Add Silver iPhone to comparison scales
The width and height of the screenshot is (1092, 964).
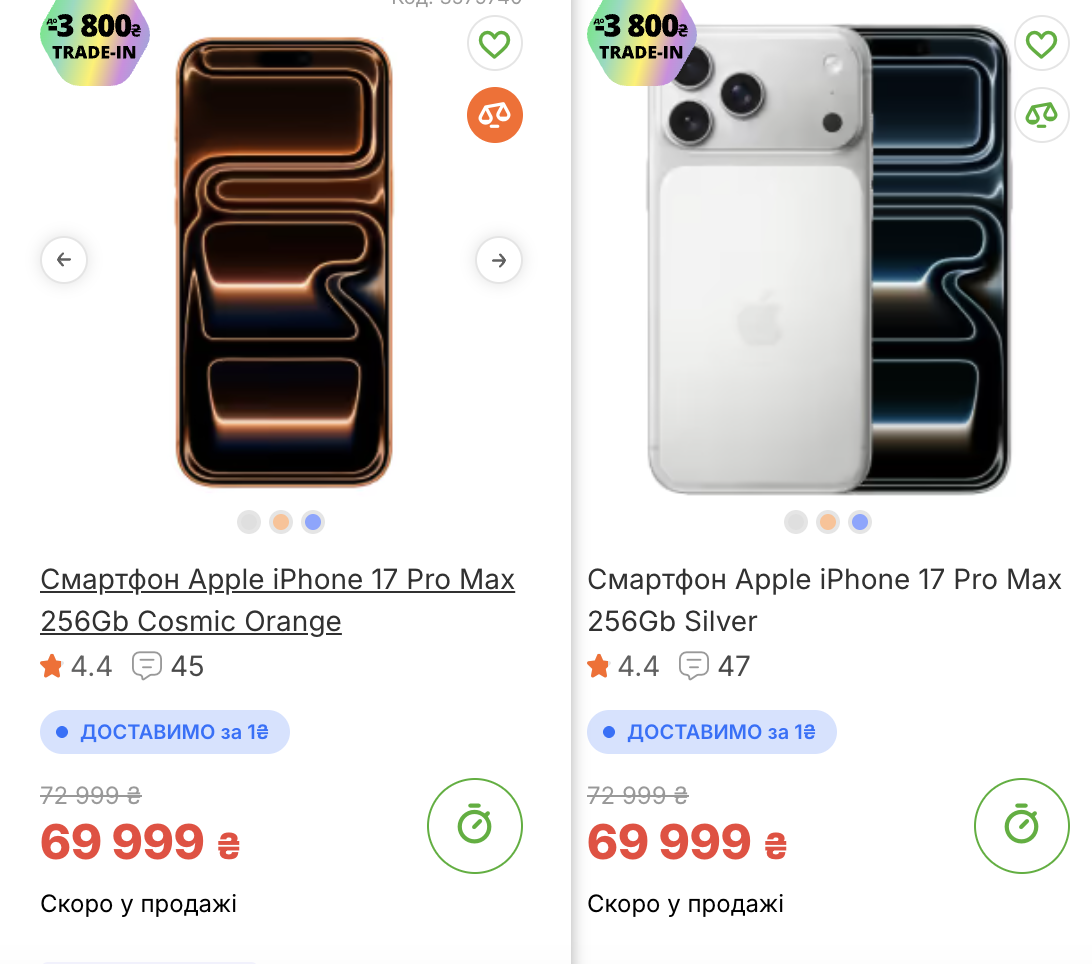click(x=1041, y=115)
